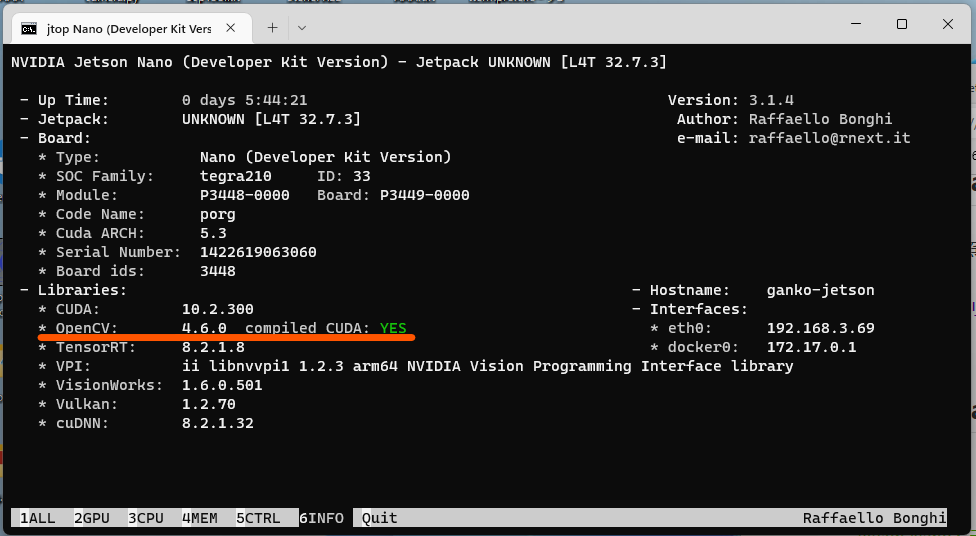Click the terminal icon in the tab
976x536 pixels.
coord(29,29)
